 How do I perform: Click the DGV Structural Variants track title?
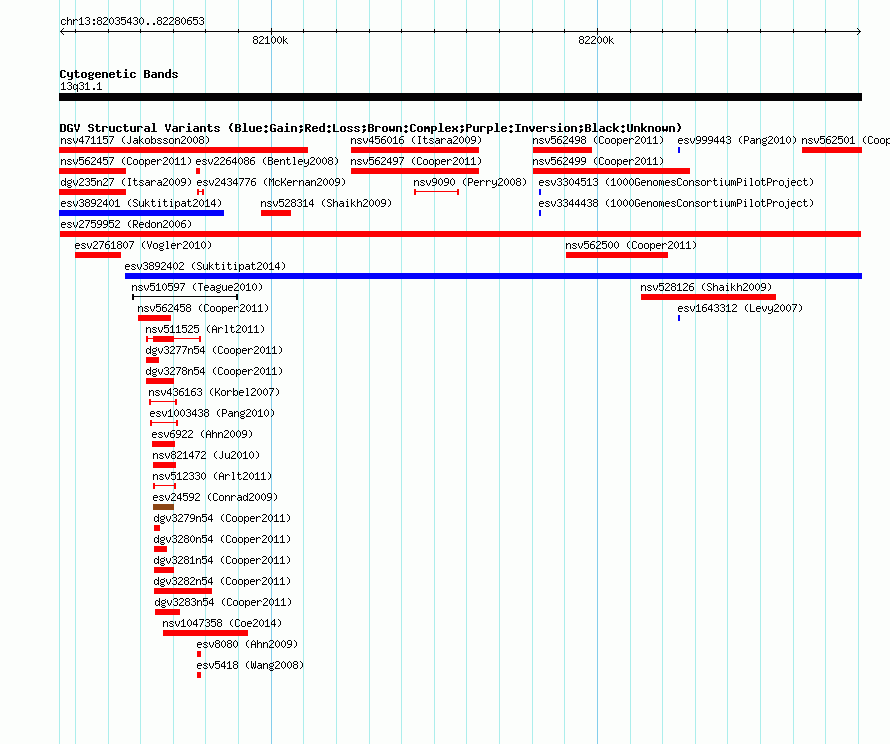pos(371,128)
